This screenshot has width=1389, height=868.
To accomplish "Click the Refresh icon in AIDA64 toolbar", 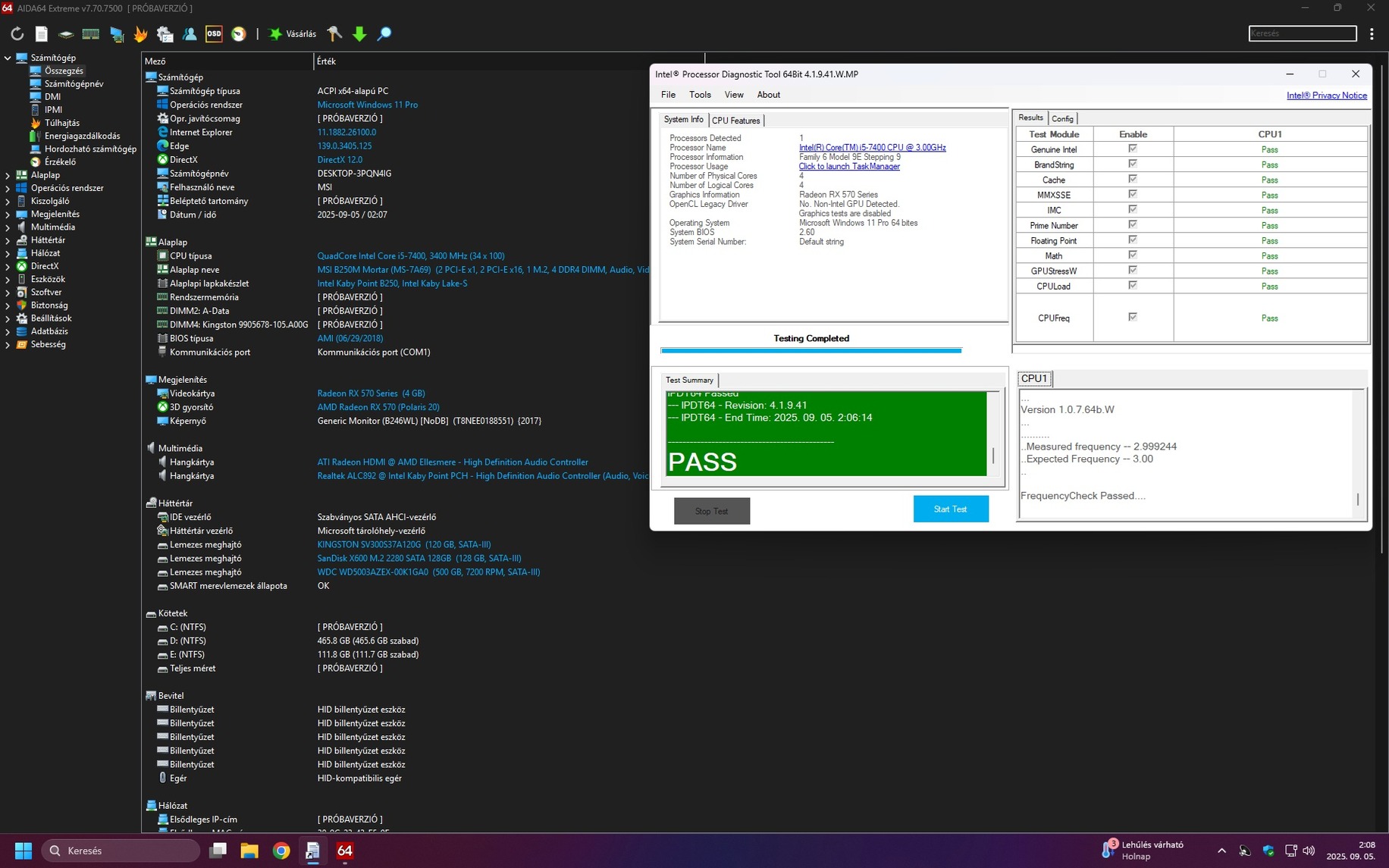I will coord(17,34).
